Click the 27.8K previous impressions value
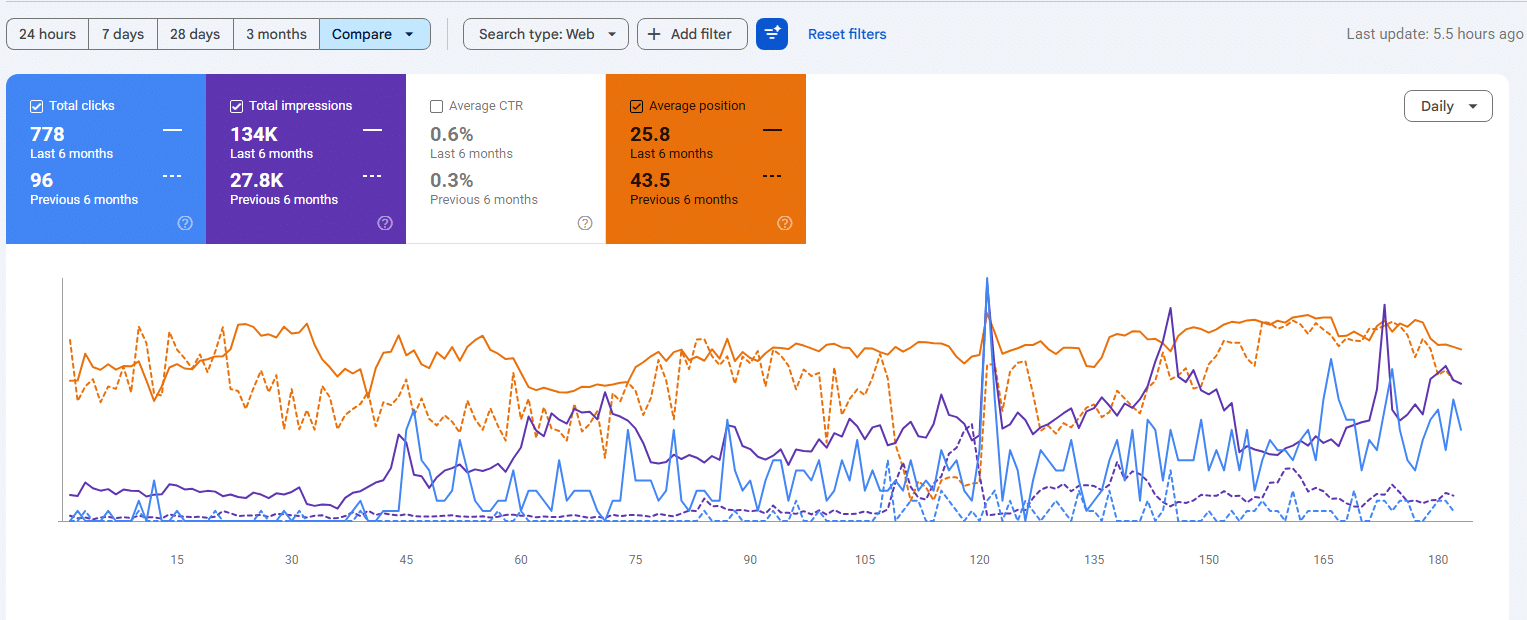This screenshot has height=620, width=1527. [257, 180]
